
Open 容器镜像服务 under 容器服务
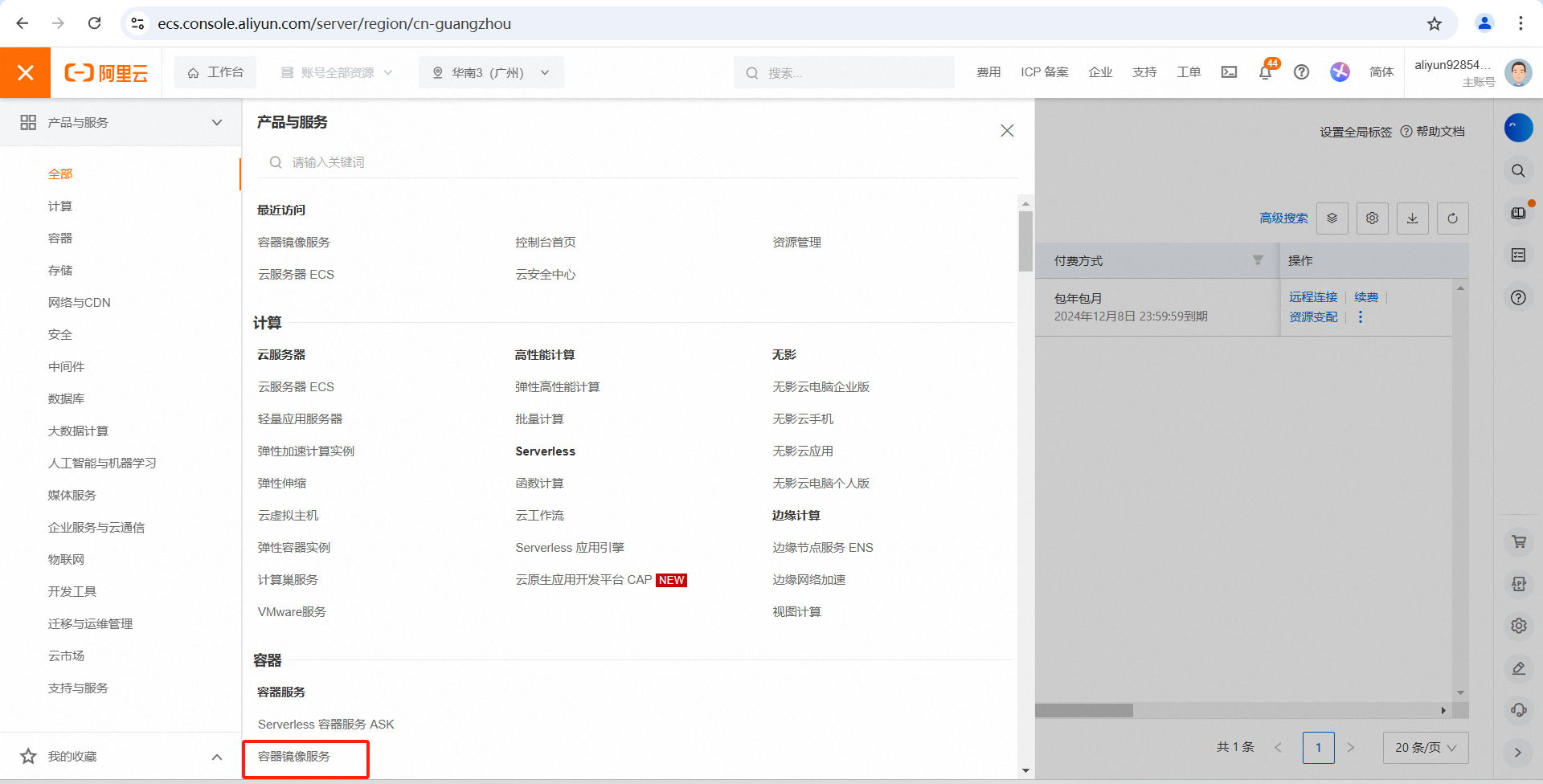pos(293,756)
